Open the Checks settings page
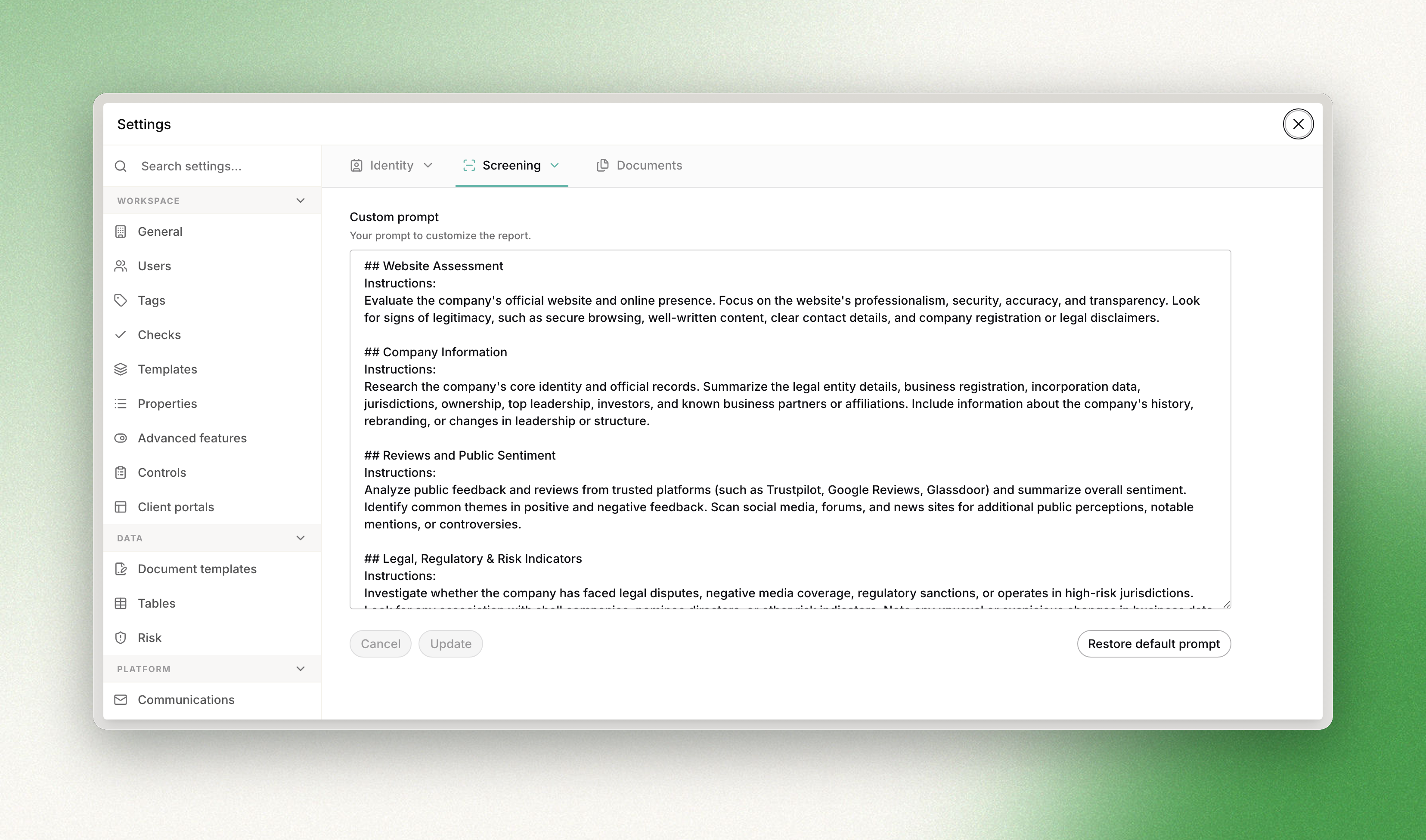The width and height of the screenshot is (1426, 840). (212, 334)
